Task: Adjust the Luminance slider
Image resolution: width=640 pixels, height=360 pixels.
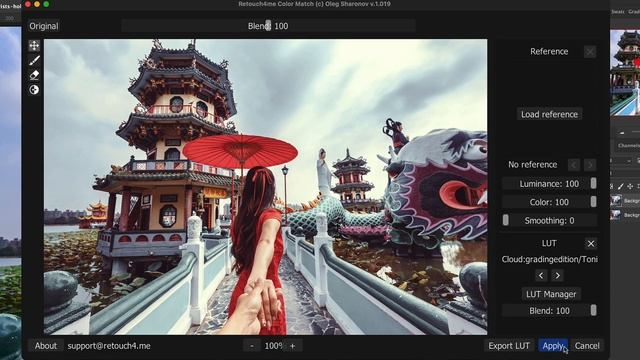Action: tap(549, 184)
